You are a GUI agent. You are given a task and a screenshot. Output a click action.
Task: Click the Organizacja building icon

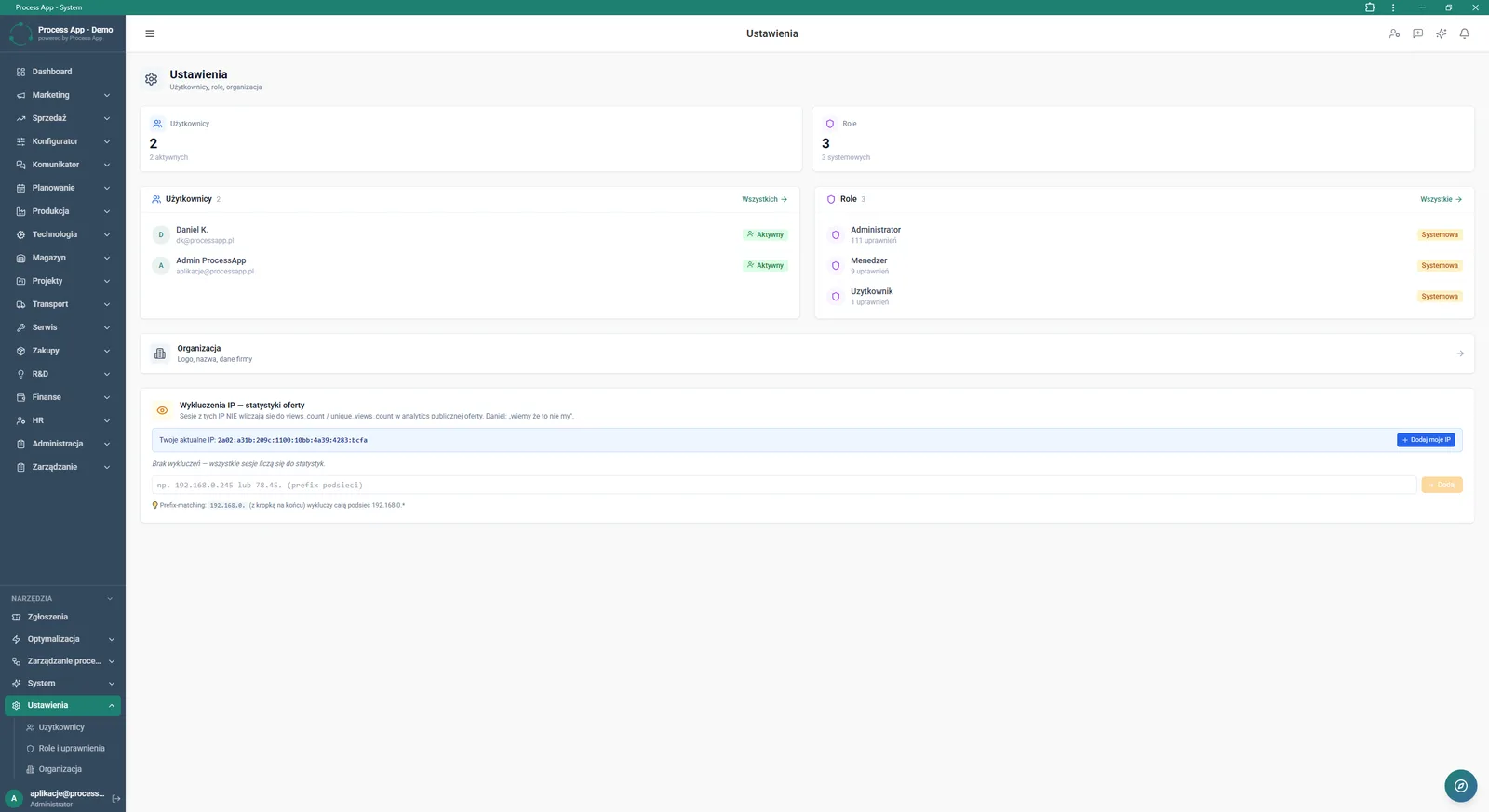[160, 353]
